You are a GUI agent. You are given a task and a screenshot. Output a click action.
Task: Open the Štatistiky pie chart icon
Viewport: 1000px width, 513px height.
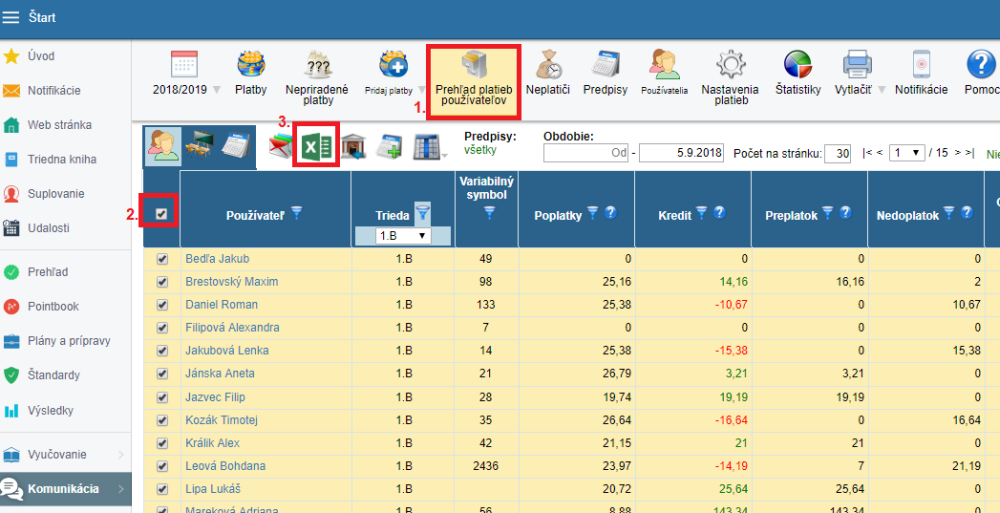(x=798, y=64)
